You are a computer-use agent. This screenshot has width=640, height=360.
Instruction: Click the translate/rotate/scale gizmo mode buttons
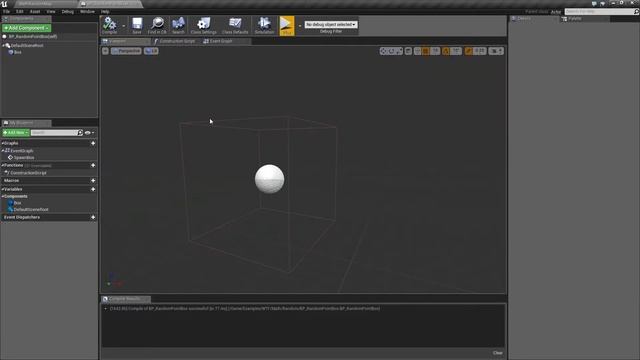click(x=391, y=51)
